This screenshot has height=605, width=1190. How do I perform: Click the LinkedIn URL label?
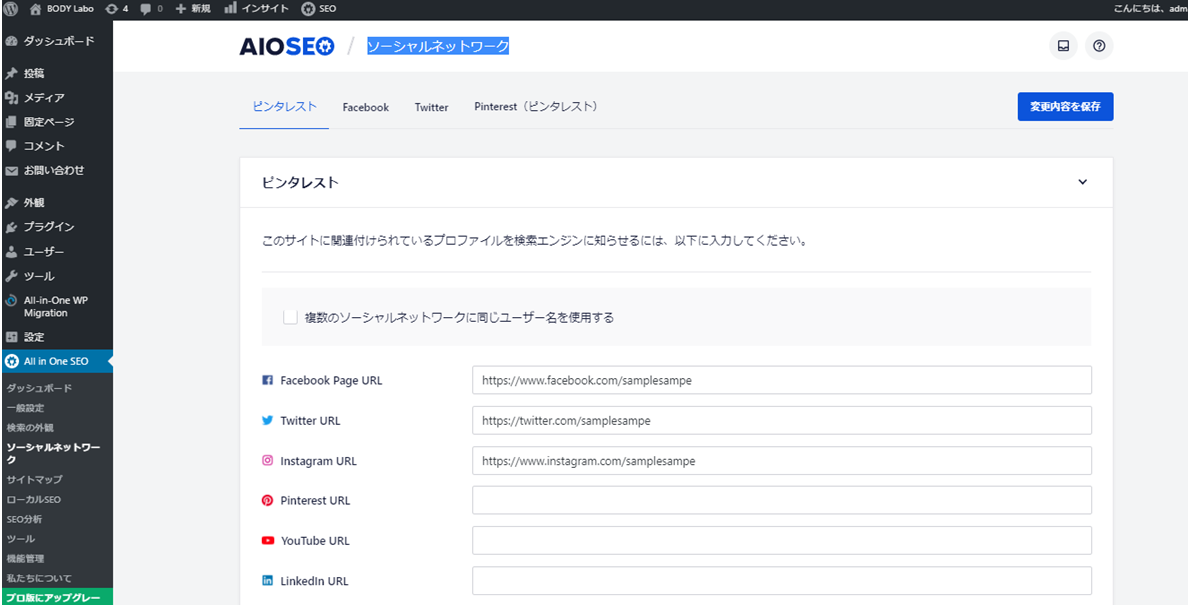pos(314,581)
